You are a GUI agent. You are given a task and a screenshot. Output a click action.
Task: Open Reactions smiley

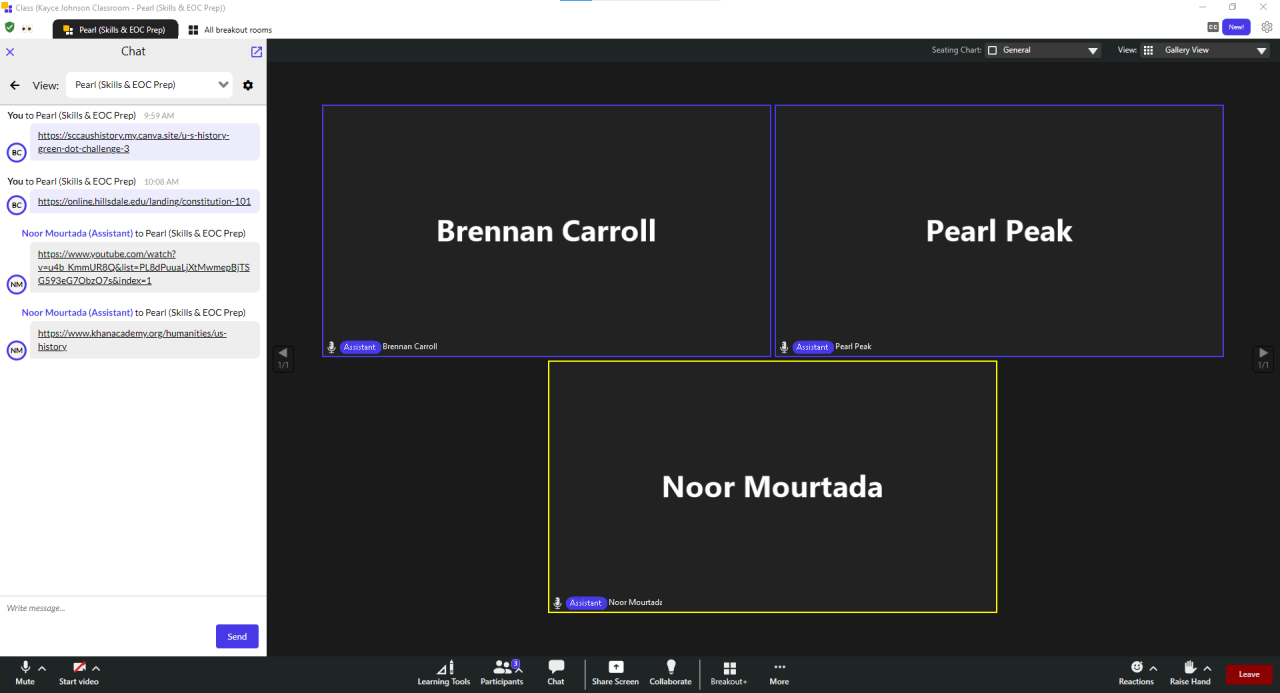1136,672
